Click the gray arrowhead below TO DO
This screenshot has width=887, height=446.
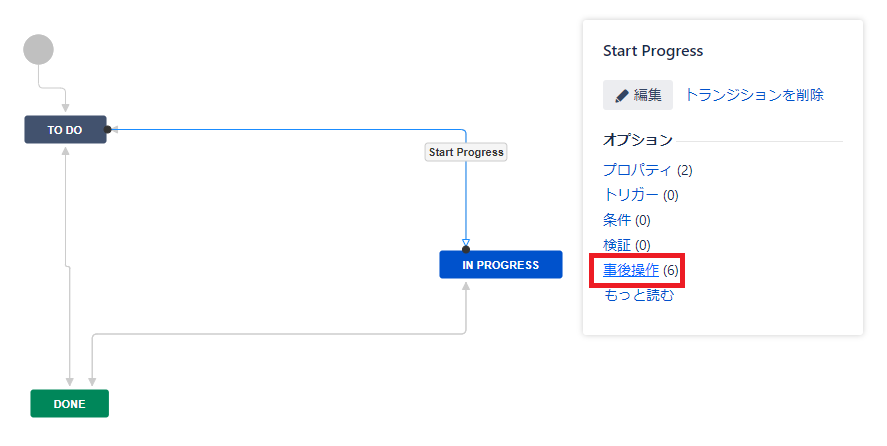[66, 151]
